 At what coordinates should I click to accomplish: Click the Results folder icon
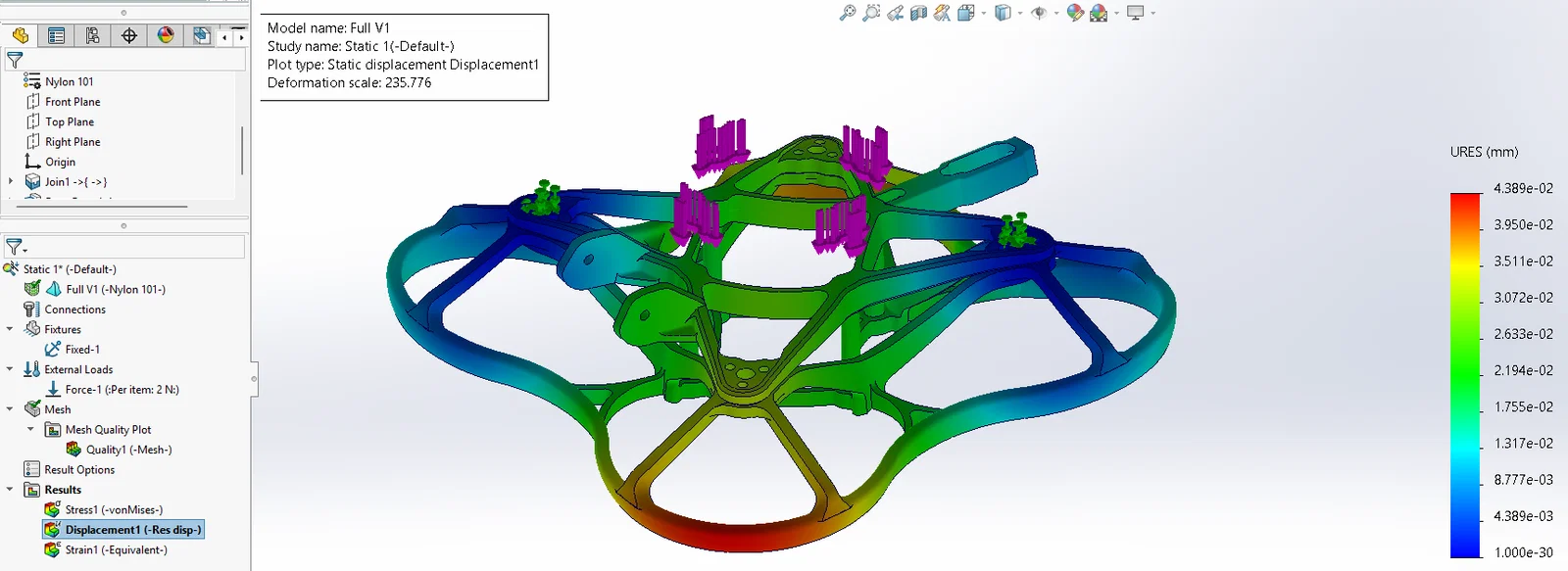(32, 490)
